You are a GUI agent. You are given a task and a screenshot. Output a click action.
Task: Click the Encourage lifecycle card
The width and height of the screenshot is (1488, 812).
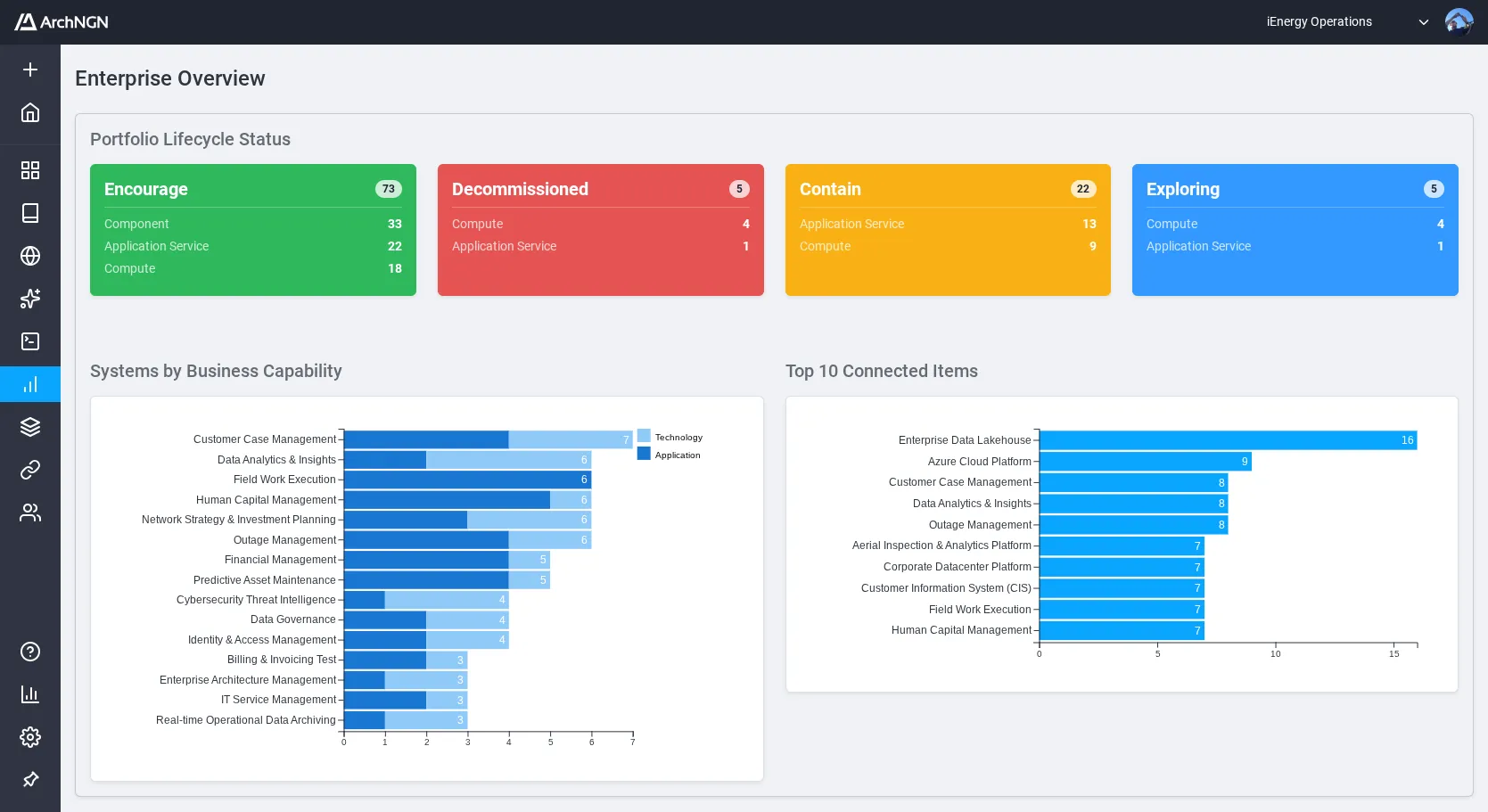pyautogui.click(x=252, y=229)
